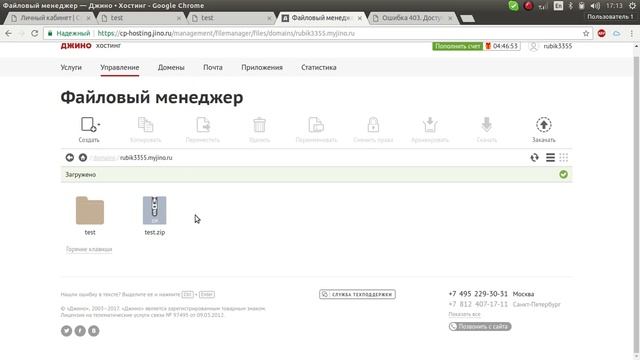The image size is (640, 360).
Task: Go back with the file manager back arrow
Action: click(70, 158)
